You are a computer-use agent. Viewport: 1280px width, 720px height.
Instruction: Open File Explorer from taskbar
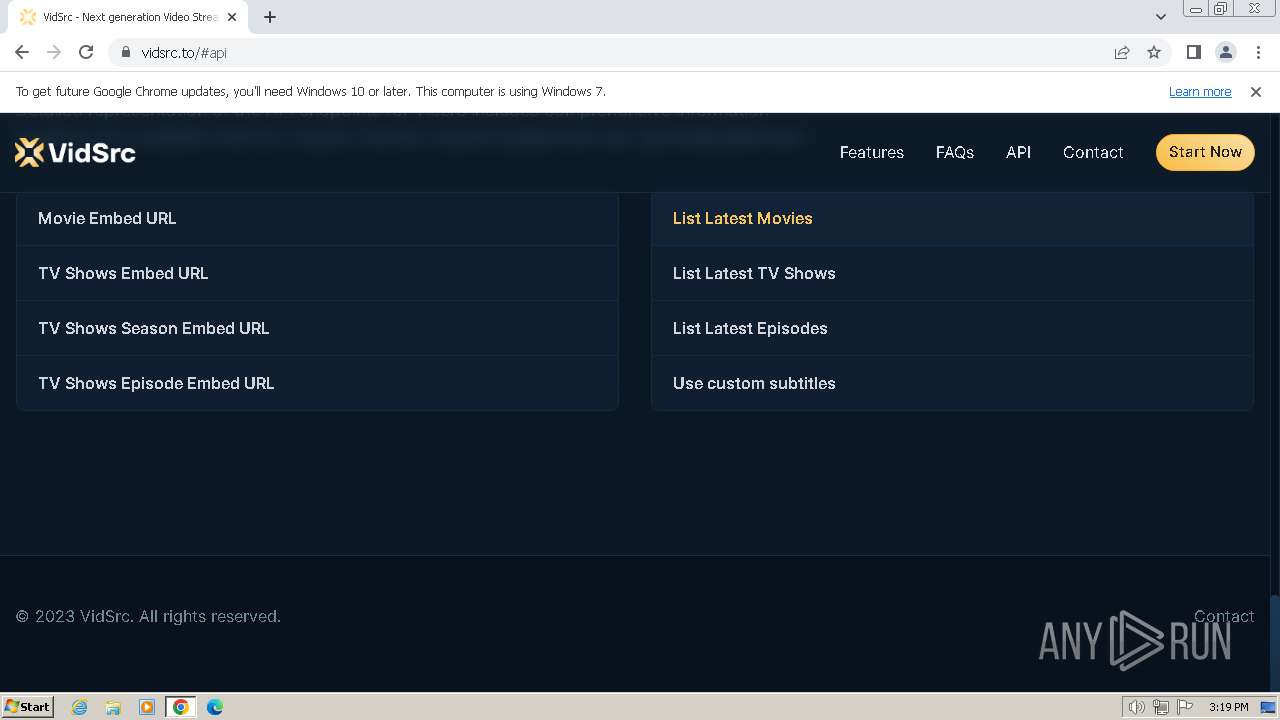[x=113, y=707]
